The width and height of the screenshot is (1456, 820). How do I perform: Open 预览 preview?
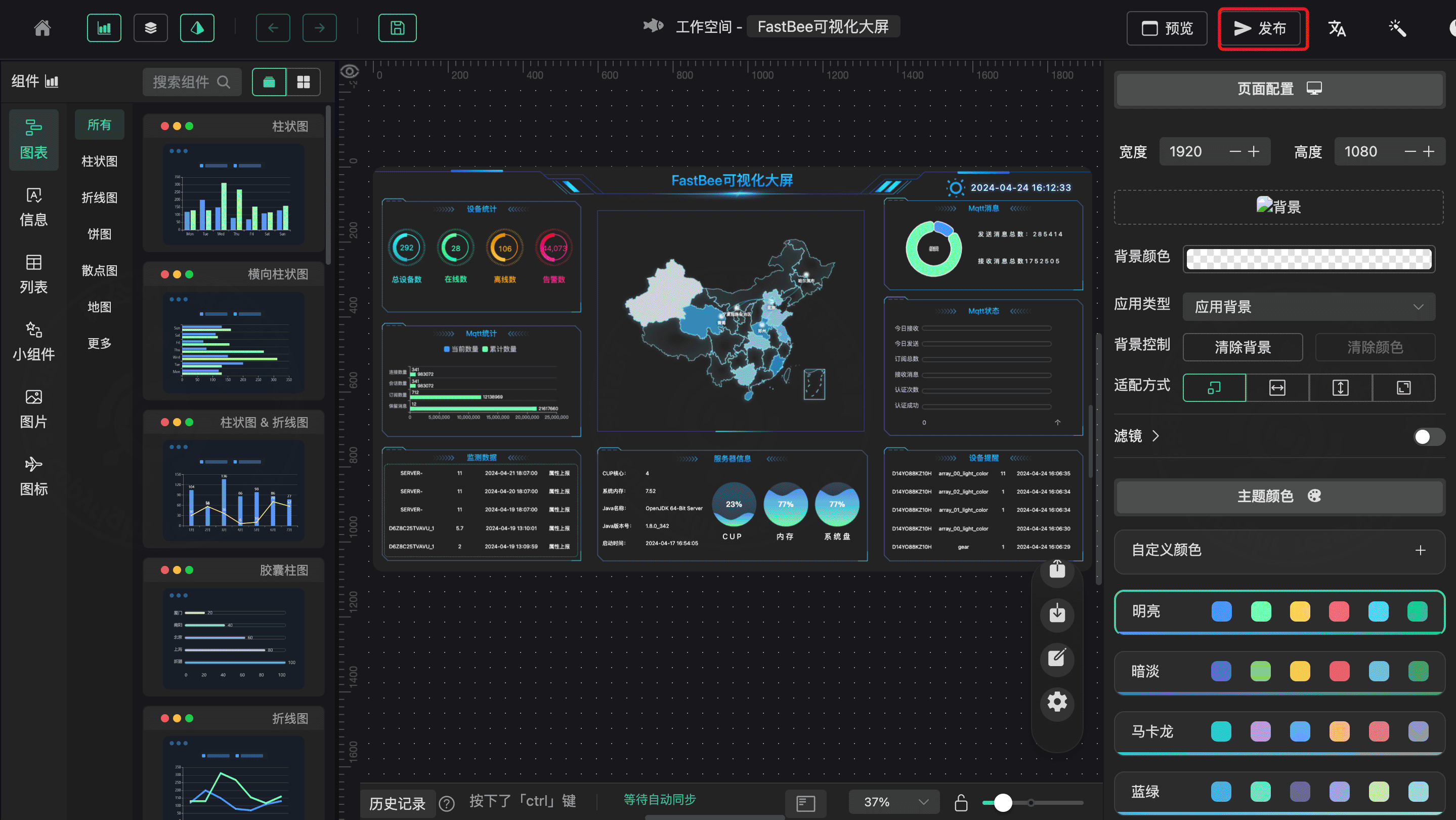pyautogui.click(x=1167, y=28)
